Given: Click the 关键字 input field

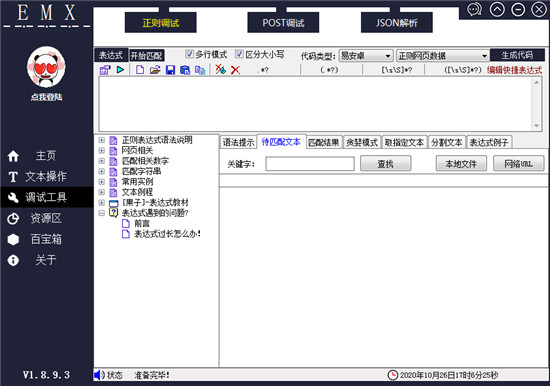Looking at the screenshot, I should coord(310,164).
